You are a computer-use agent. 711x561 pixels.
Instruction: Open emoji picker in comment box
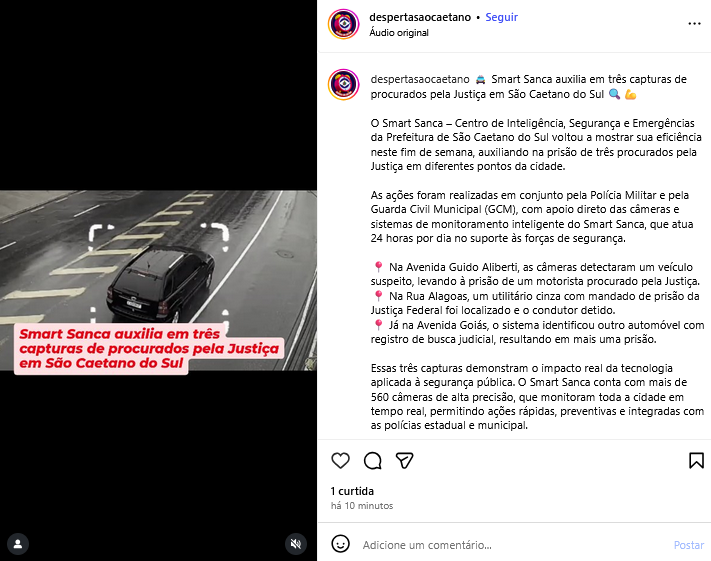tap(341, 544)
